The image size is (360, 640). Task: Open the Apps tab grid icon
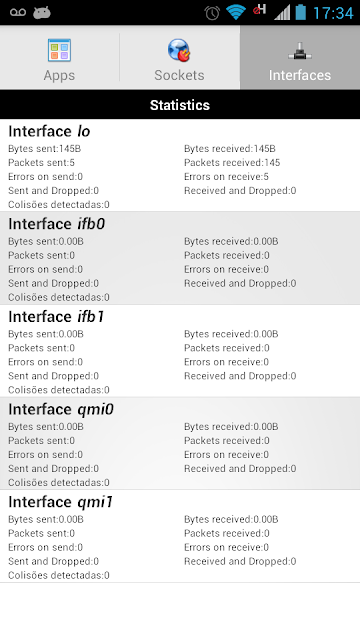coord(59,51)
